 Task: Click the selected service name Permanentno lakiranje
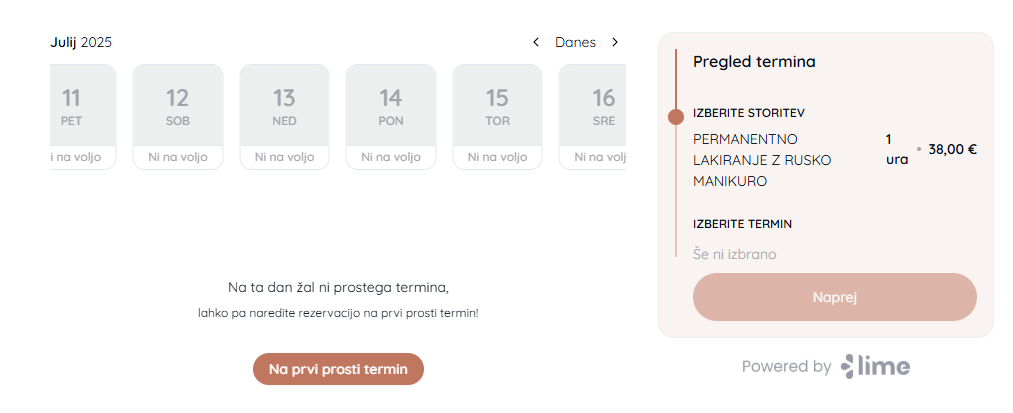coord(761,160)
